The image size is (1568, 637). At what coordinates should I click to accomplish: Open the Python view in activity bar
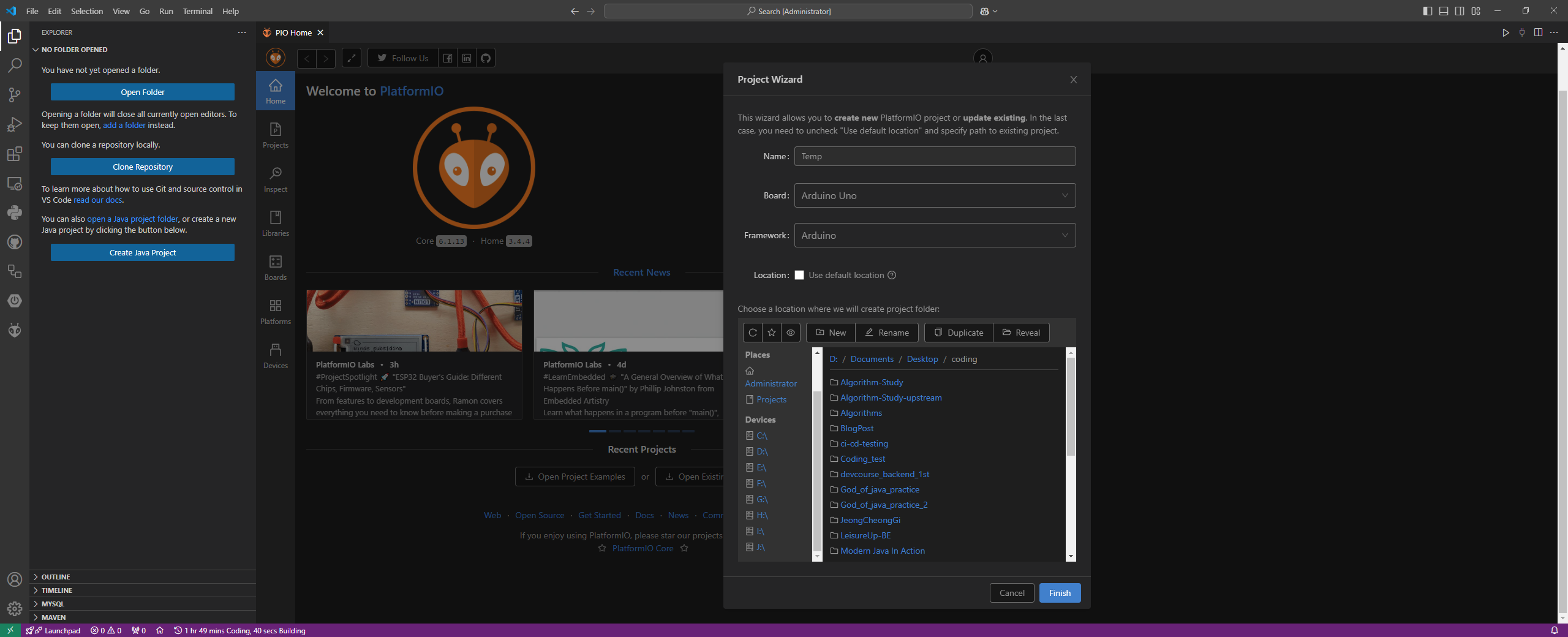tap(15, 213)
